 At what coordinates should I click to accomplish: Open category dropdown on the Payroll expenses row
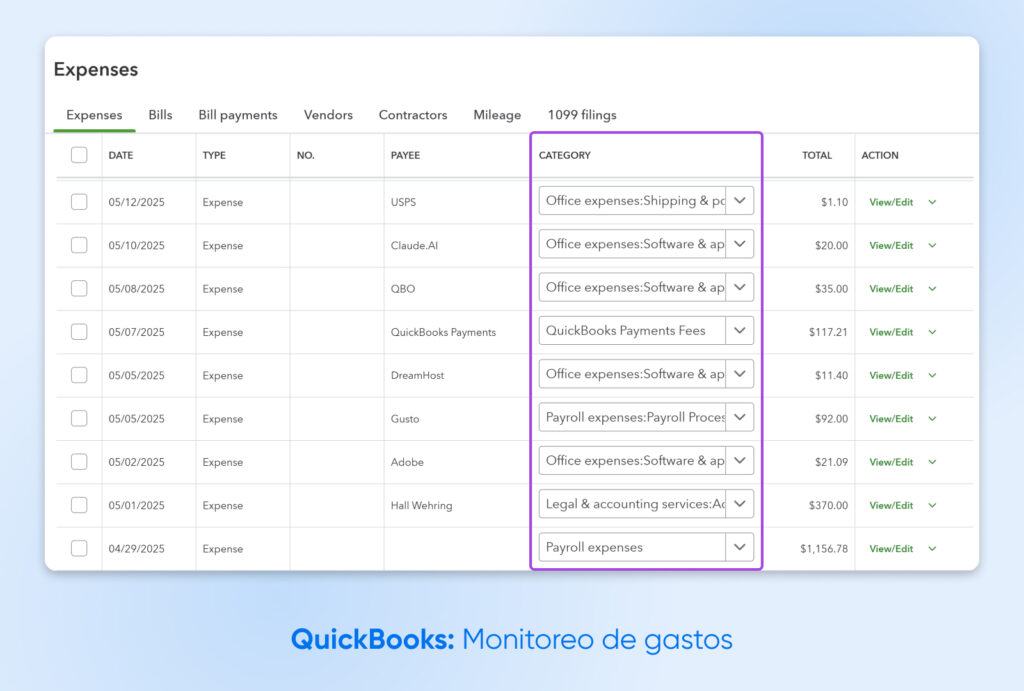[x=739, y=547]
